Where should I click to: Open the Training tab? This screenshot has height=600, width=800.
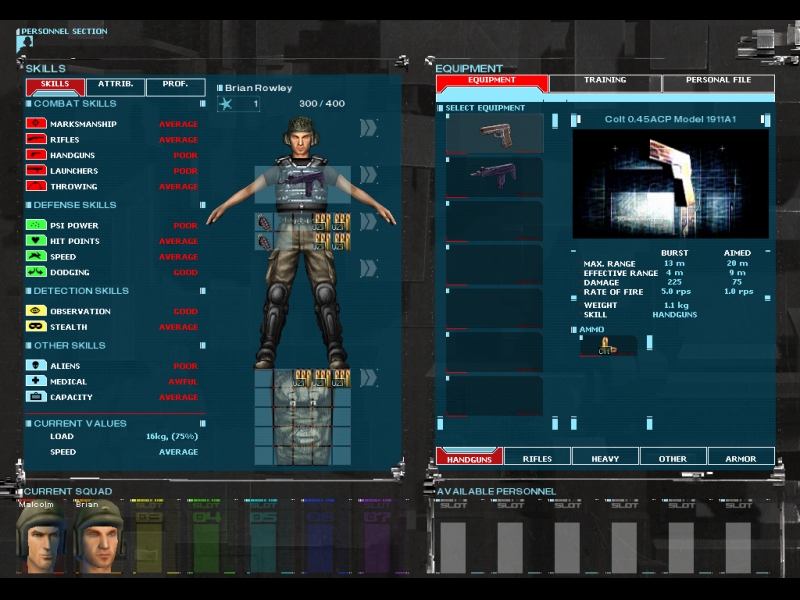(x=605, y=81)
